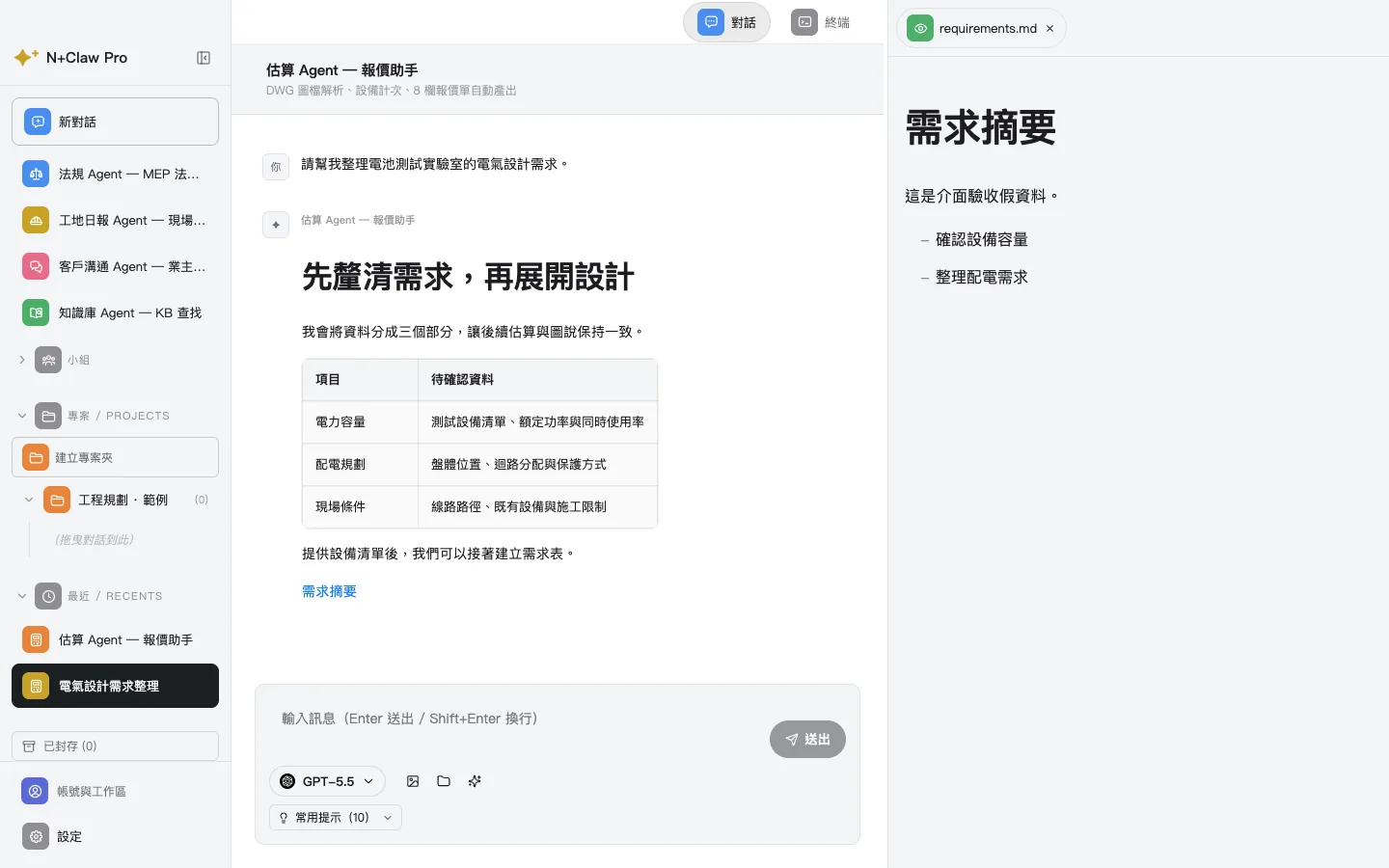
Task: Collapse the 最近 / RECENTS section chevron
Action: coord(22,596)
